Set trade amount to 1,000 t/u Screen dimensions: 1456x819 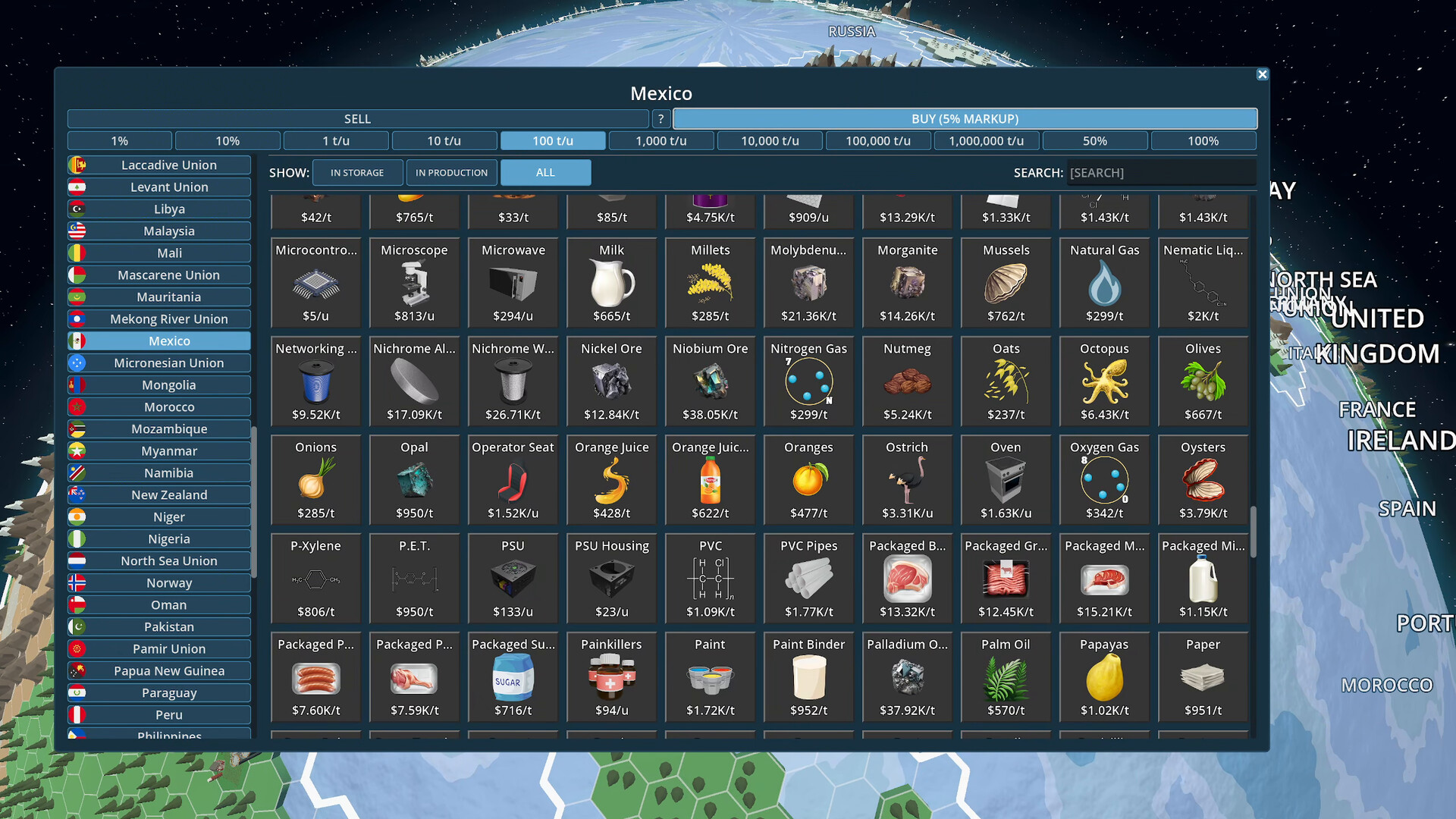(x=661, y=140)
